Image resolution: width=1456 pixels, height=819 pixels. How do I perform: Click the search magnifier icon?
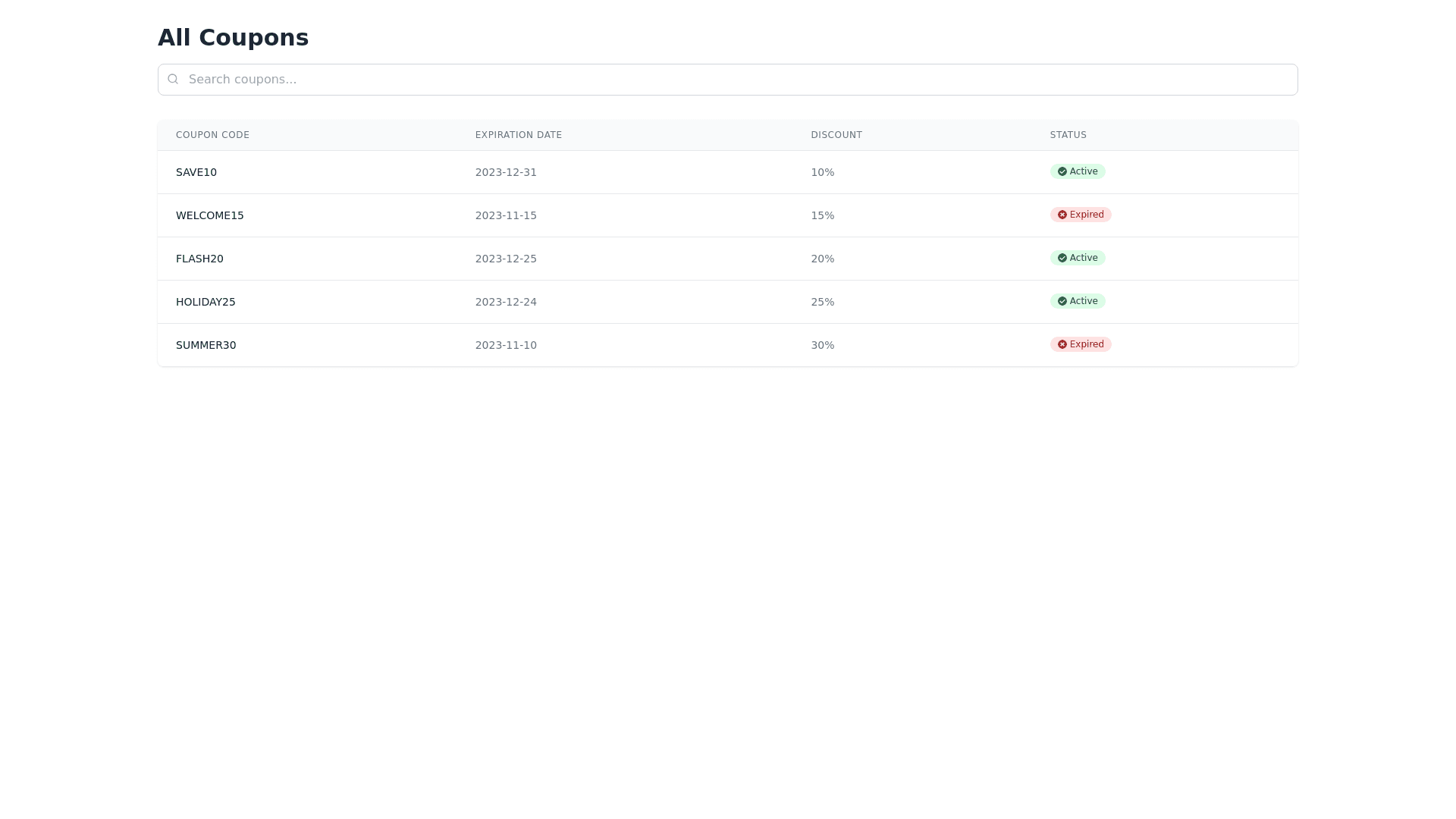click(173, 79)
